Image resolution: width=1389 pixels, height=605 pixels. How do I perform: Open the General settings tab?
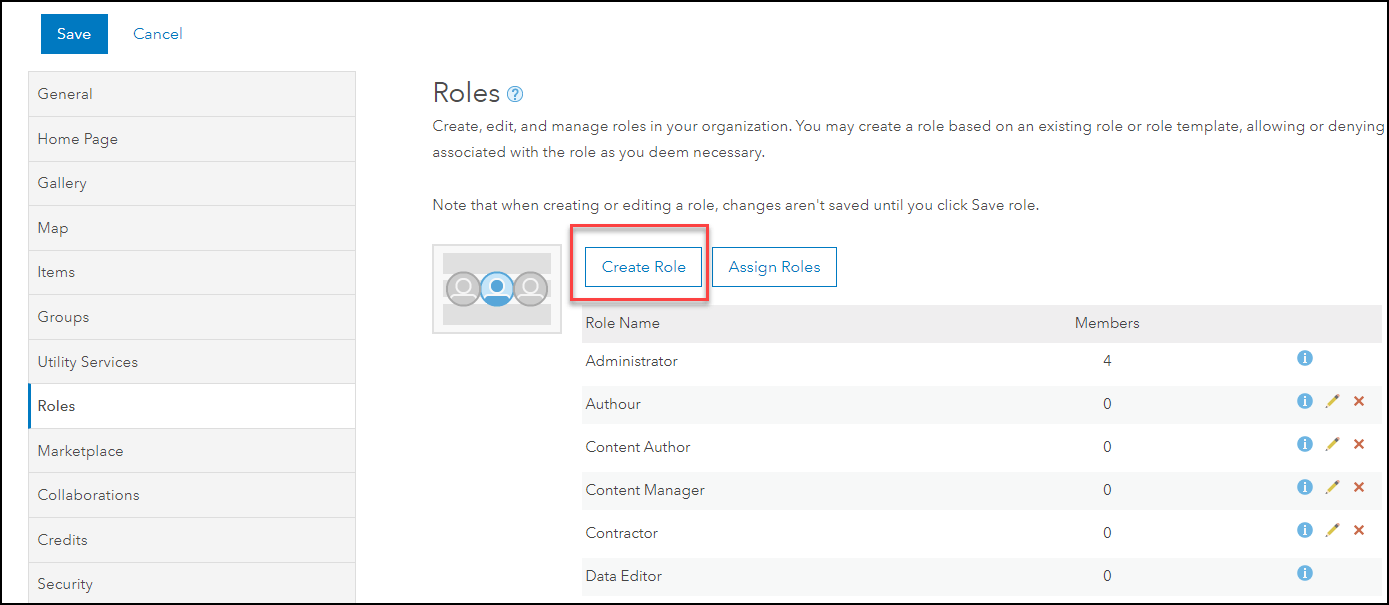click(x=191, y=94)
